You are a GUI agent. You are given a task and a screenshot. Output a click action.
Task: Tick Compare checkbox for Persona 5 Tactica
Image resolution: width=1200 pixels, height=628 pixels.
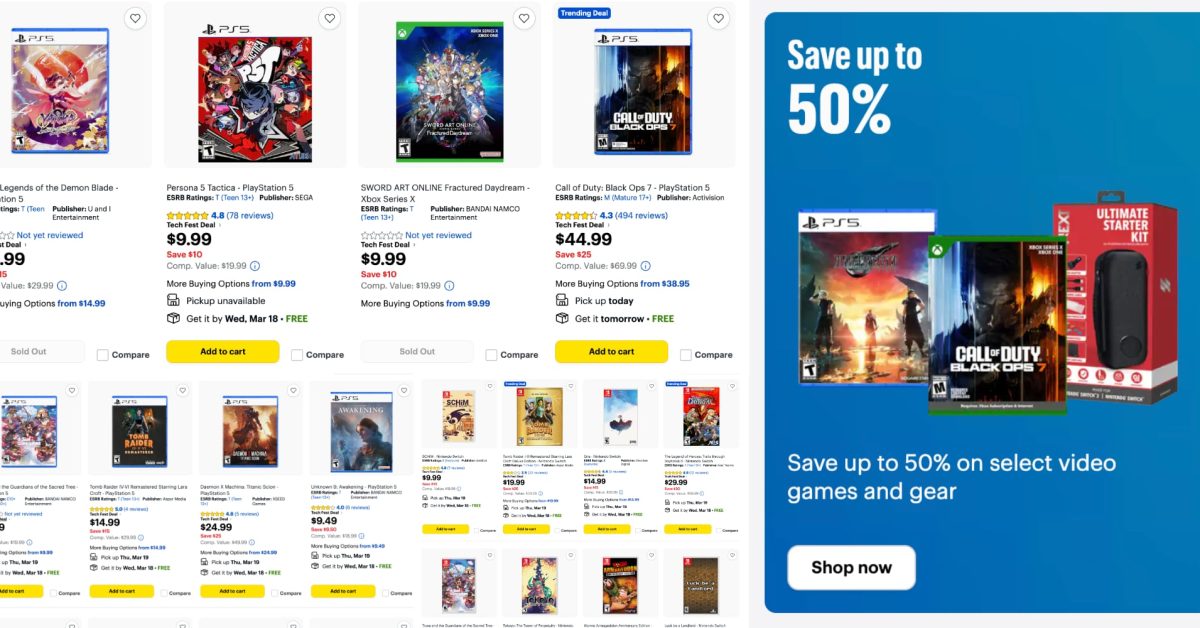click(297, 355)
